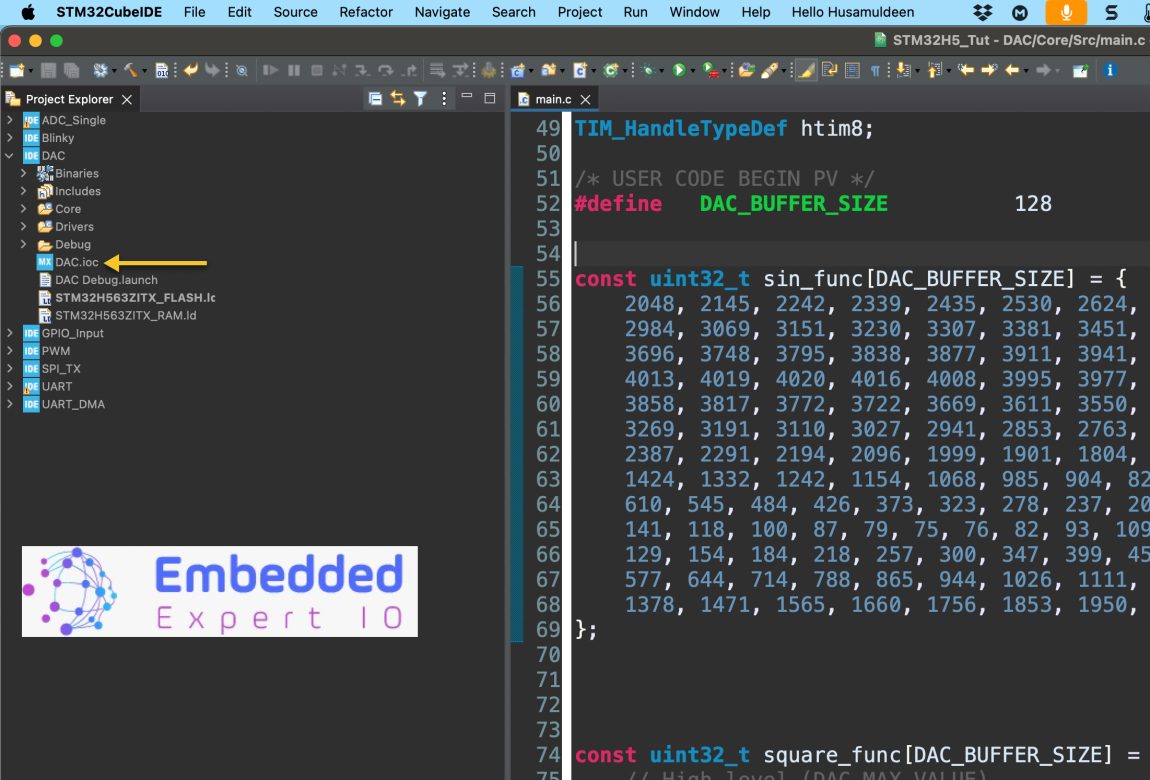The height and width of the screenshot is (780, 1150).
Task: Open the DAC.ioc file
Action: [x=76, y=262]
